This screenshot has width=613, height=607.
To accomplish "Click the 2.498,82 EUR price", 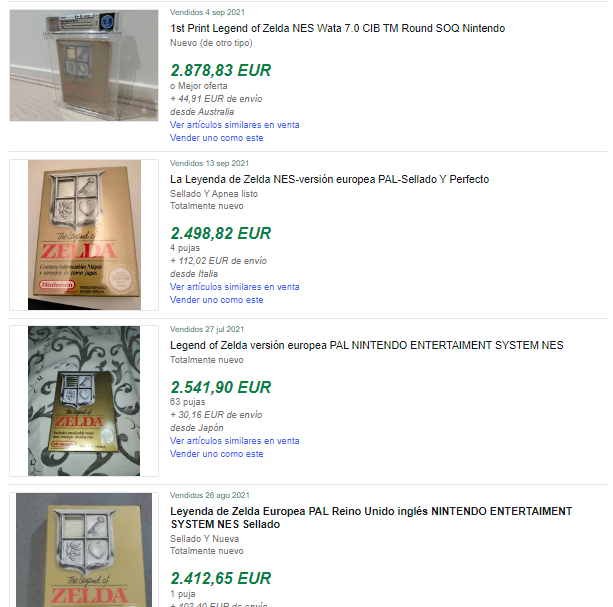I will click(x=221, y=233).
